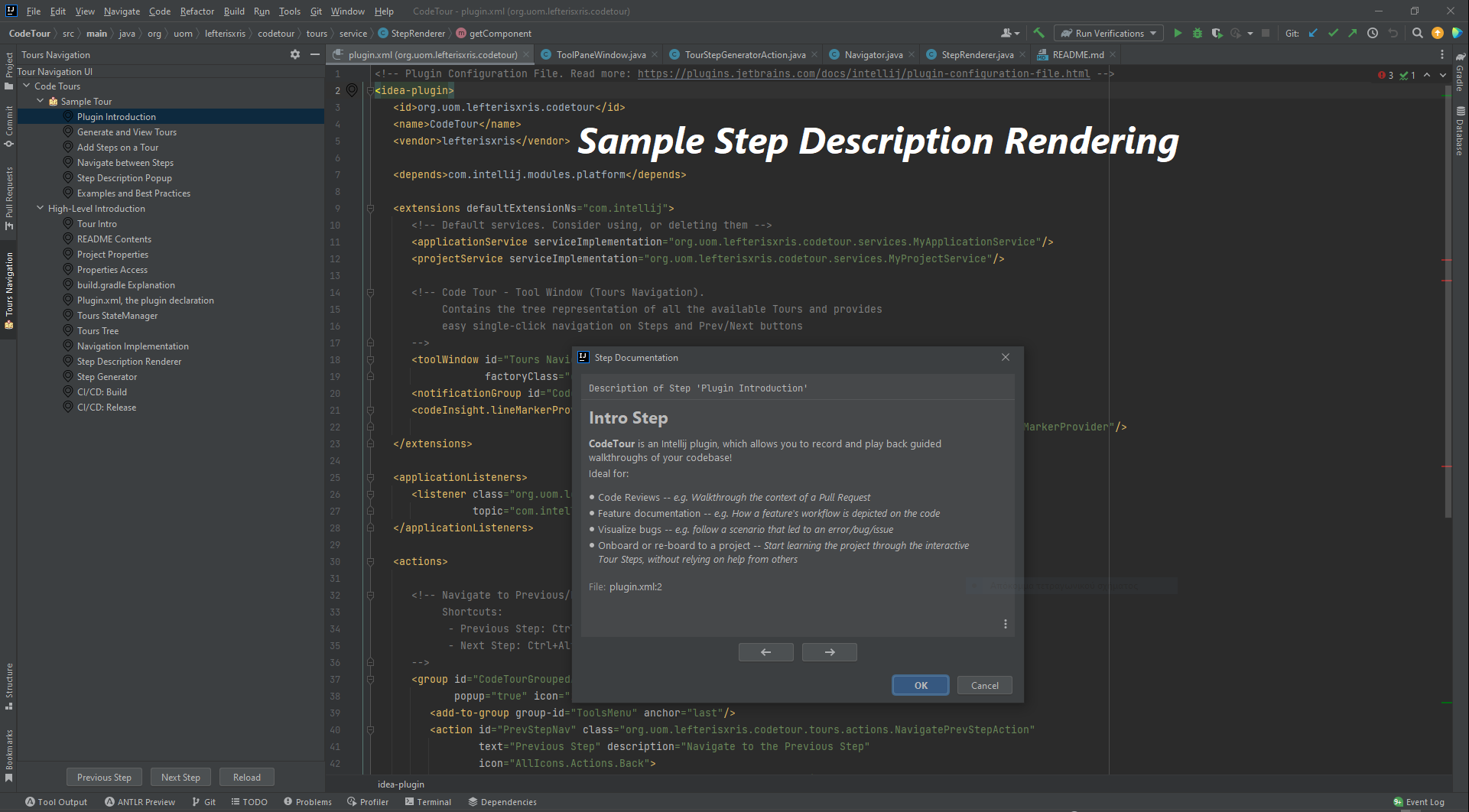
Task: Click the Next Step button in Tours panel
Action: click(180, 777)
